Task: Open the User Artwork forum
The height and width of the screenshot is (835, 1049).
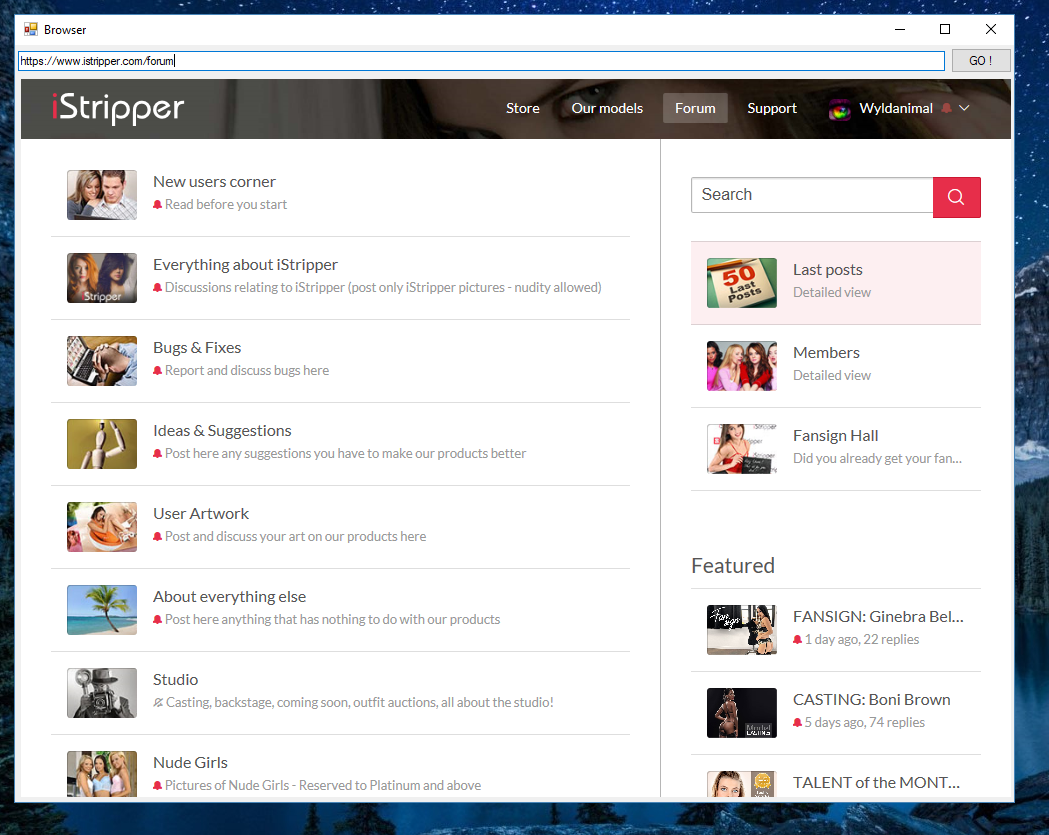Action: [x=201, y=513]
